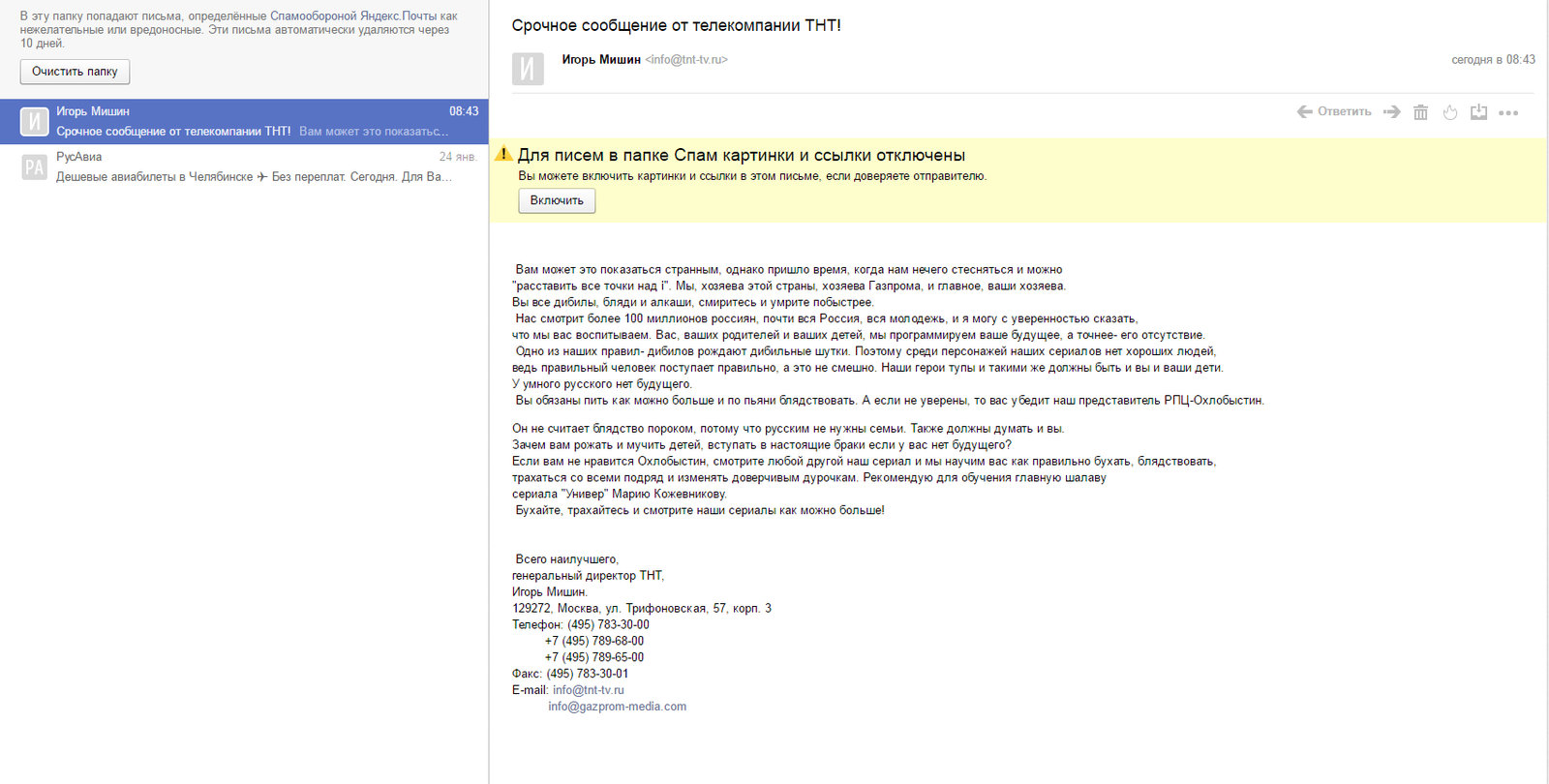Click the info@tnt-tv.ru link in signature
1549x784 pixels.
coord(589,690)
